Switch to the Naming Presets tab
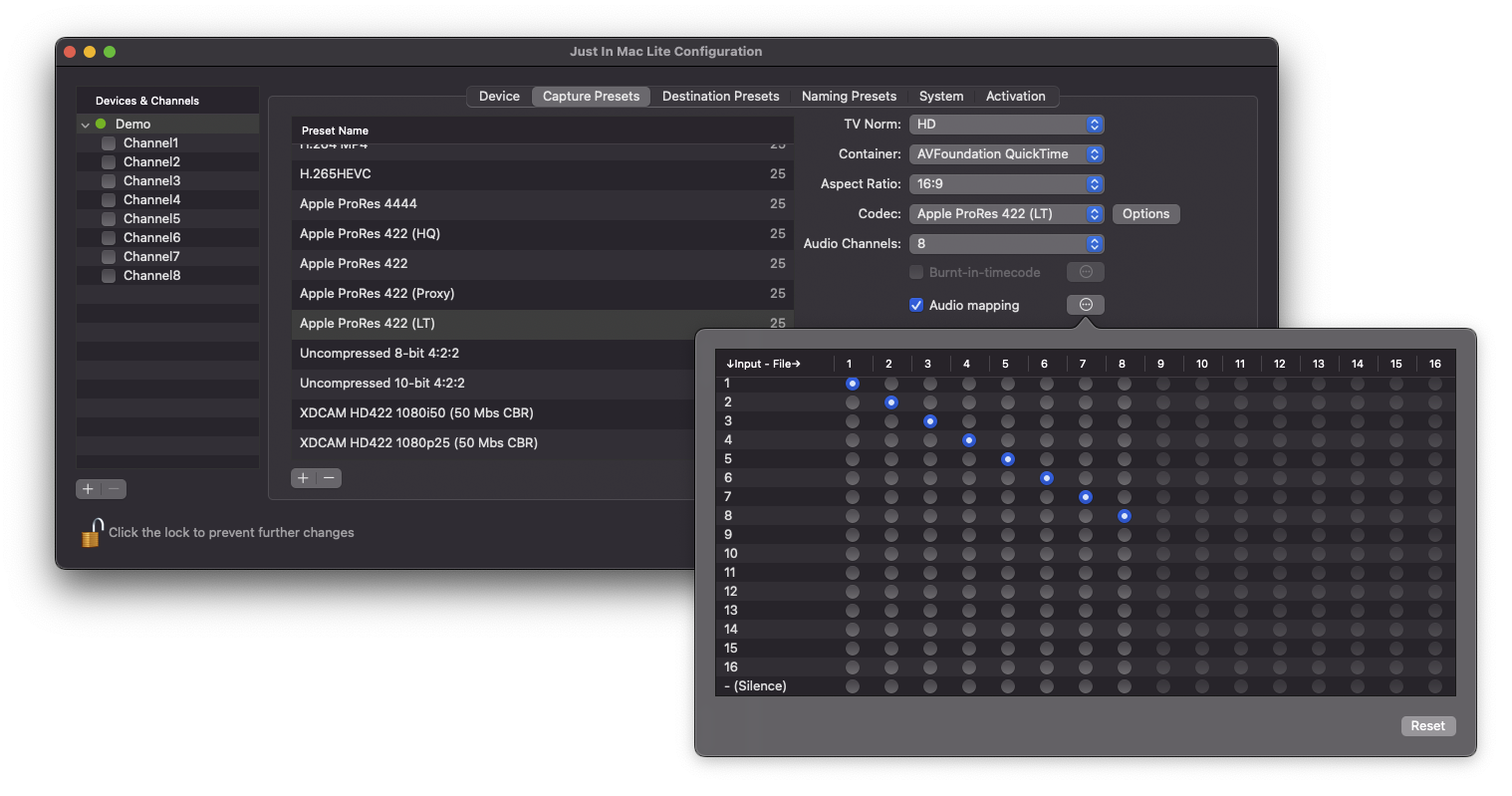Viewport: 1512px width, 796px height. (849, 97)
